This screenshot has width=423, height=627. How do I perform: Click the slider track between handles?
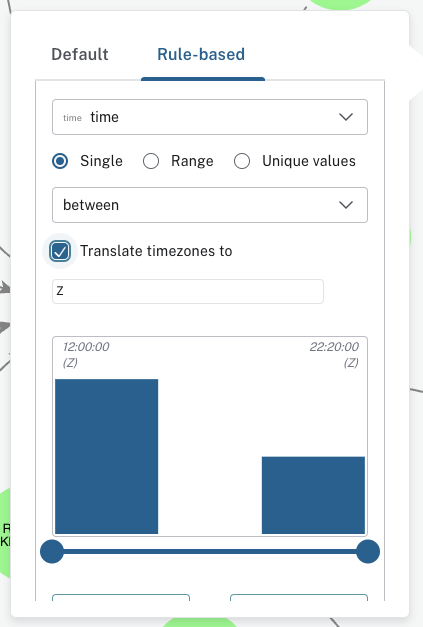pyautogui.click(x=210, y=551)
